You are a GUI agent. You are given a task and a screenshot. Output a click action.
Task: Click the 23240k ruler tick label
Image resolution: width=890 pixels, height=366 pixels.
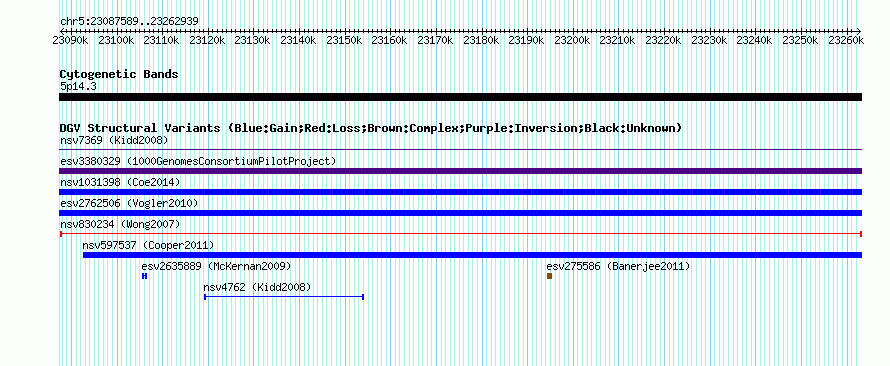tap(754, 40)
